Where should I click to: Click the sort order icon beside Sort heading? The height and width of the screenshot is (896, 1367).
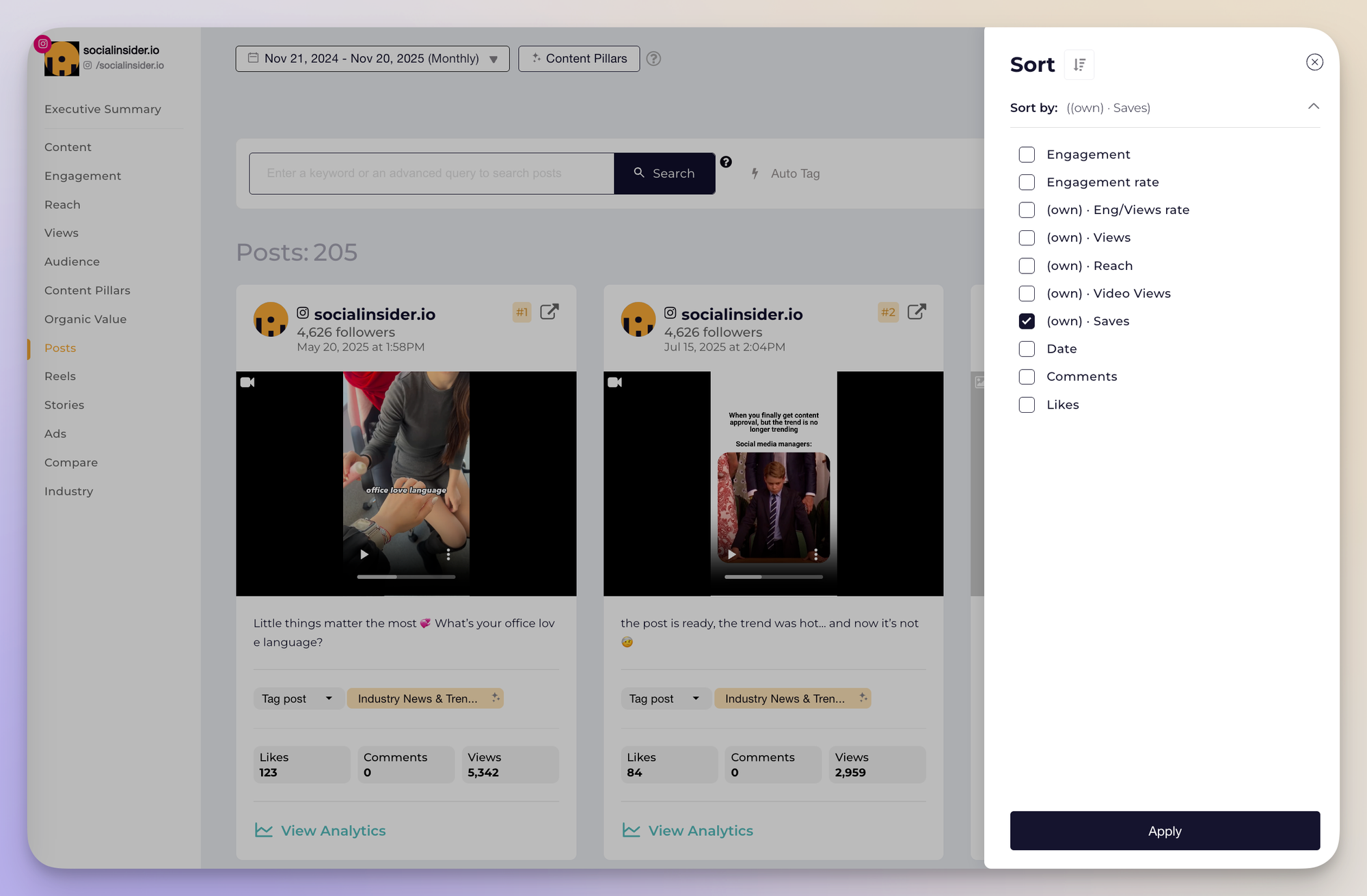(x=1079, y=64)
